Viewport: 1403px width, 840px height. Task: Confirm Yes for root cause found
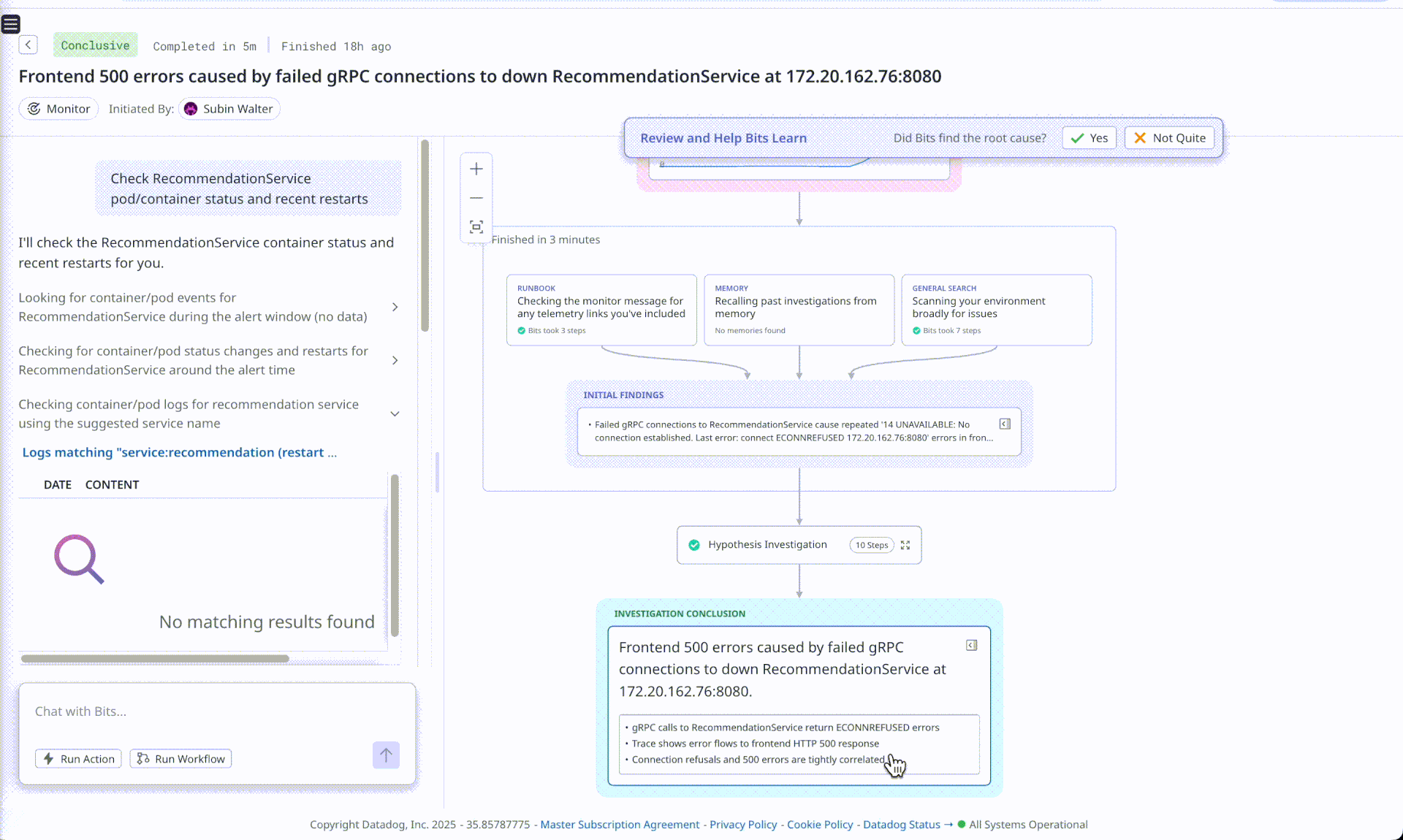1089,138
